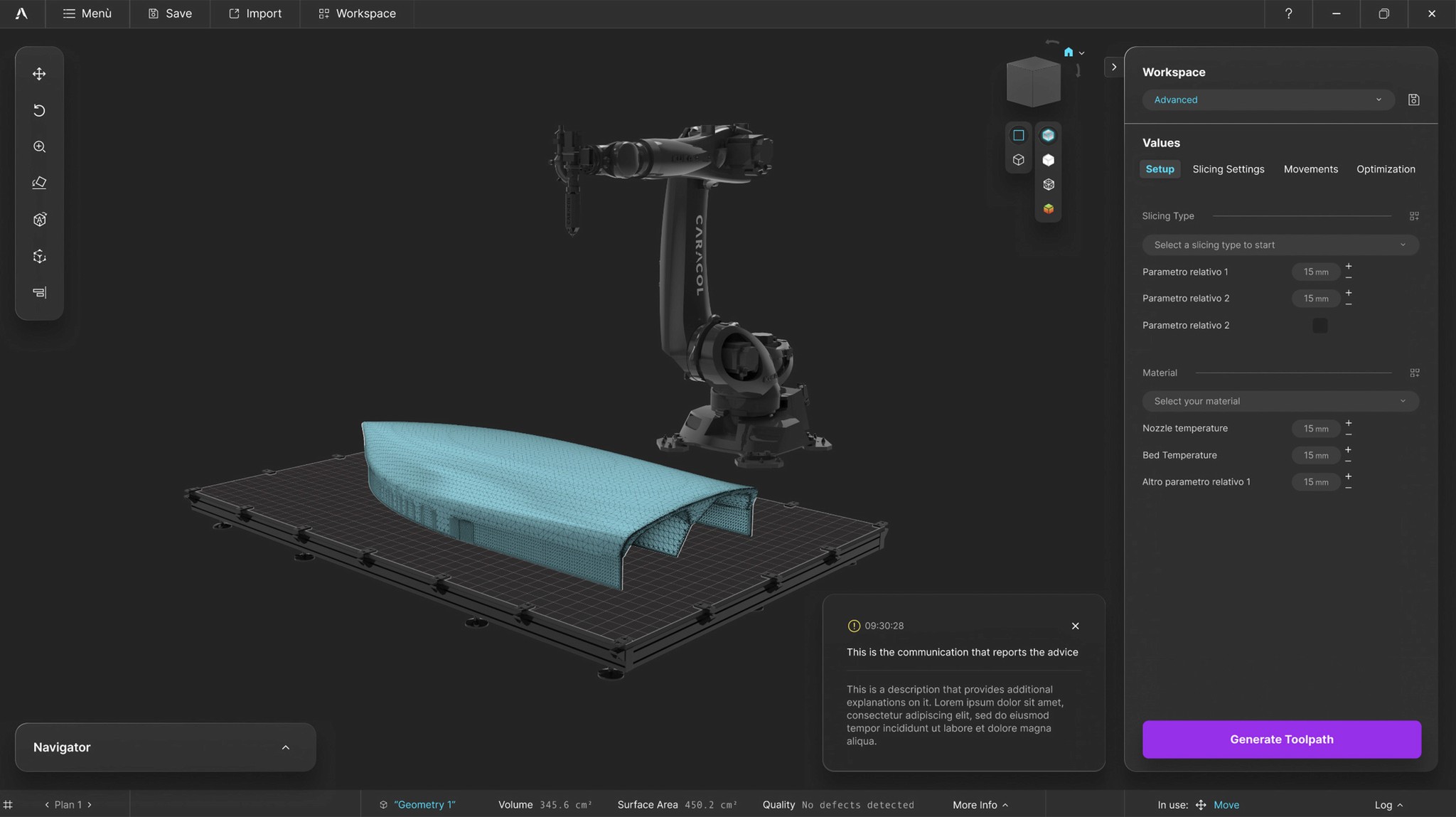
Task: Click the save workspace preset icon
Action: (1413, 100)
